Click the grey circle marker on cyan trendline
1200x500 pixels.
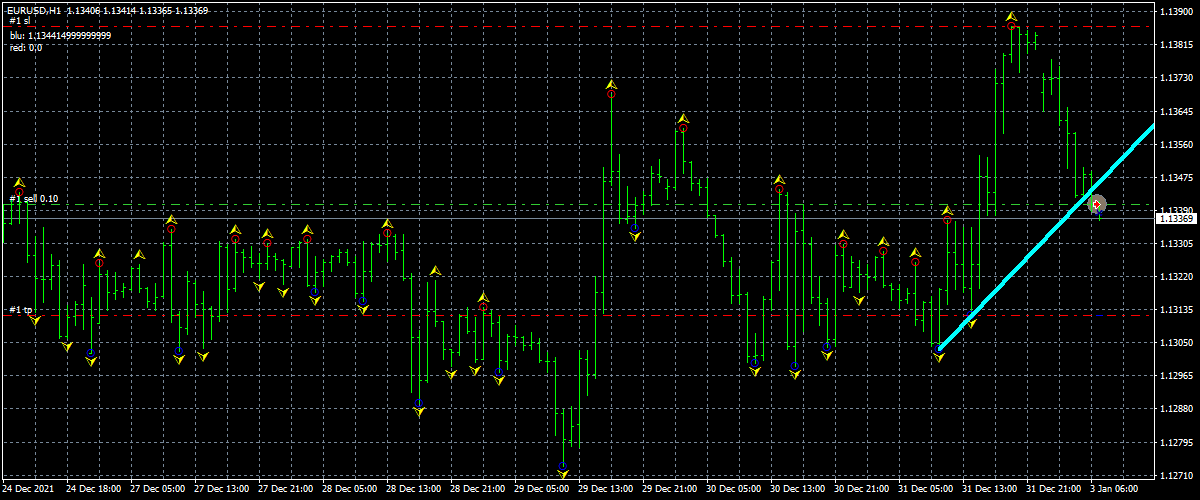pyautogui.click(x=1096, y=204)
